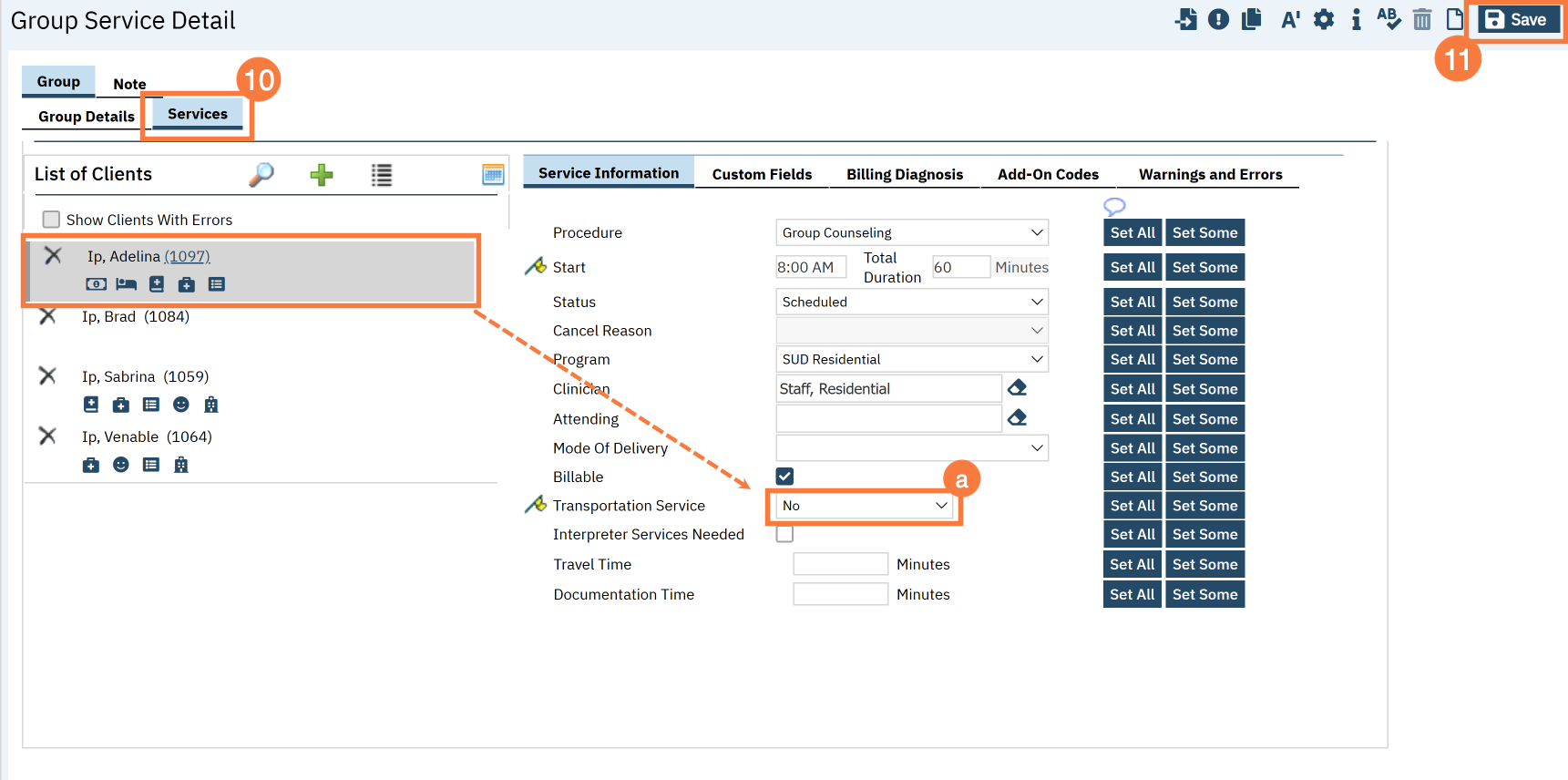
Task: Check the Interpreter Services Needed checkbox
Action: [784, 535]
